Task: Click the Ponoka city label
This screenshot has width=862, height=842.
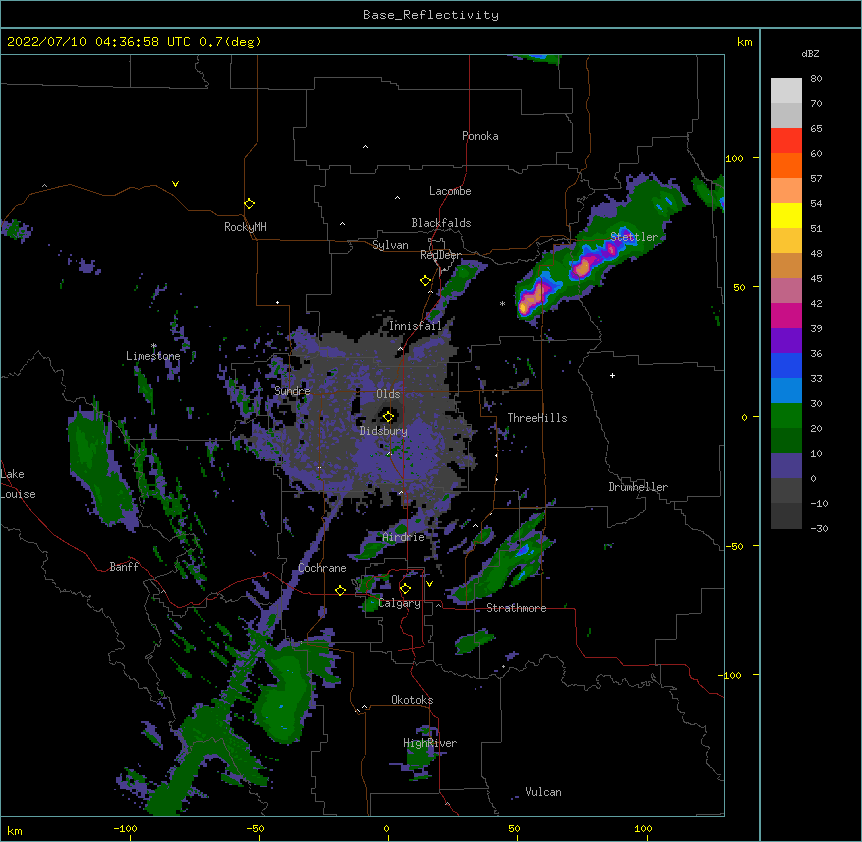Action: (480, 136)
